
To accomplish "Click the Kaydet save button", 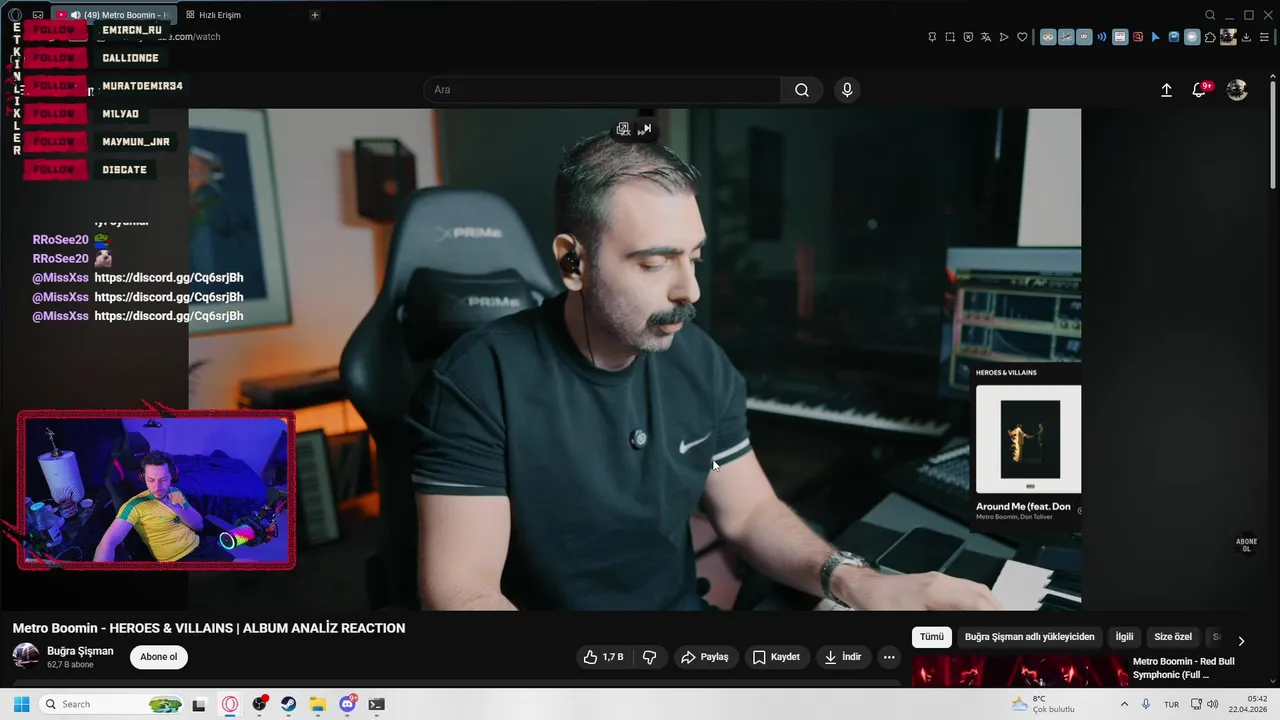I will point(776,657).
